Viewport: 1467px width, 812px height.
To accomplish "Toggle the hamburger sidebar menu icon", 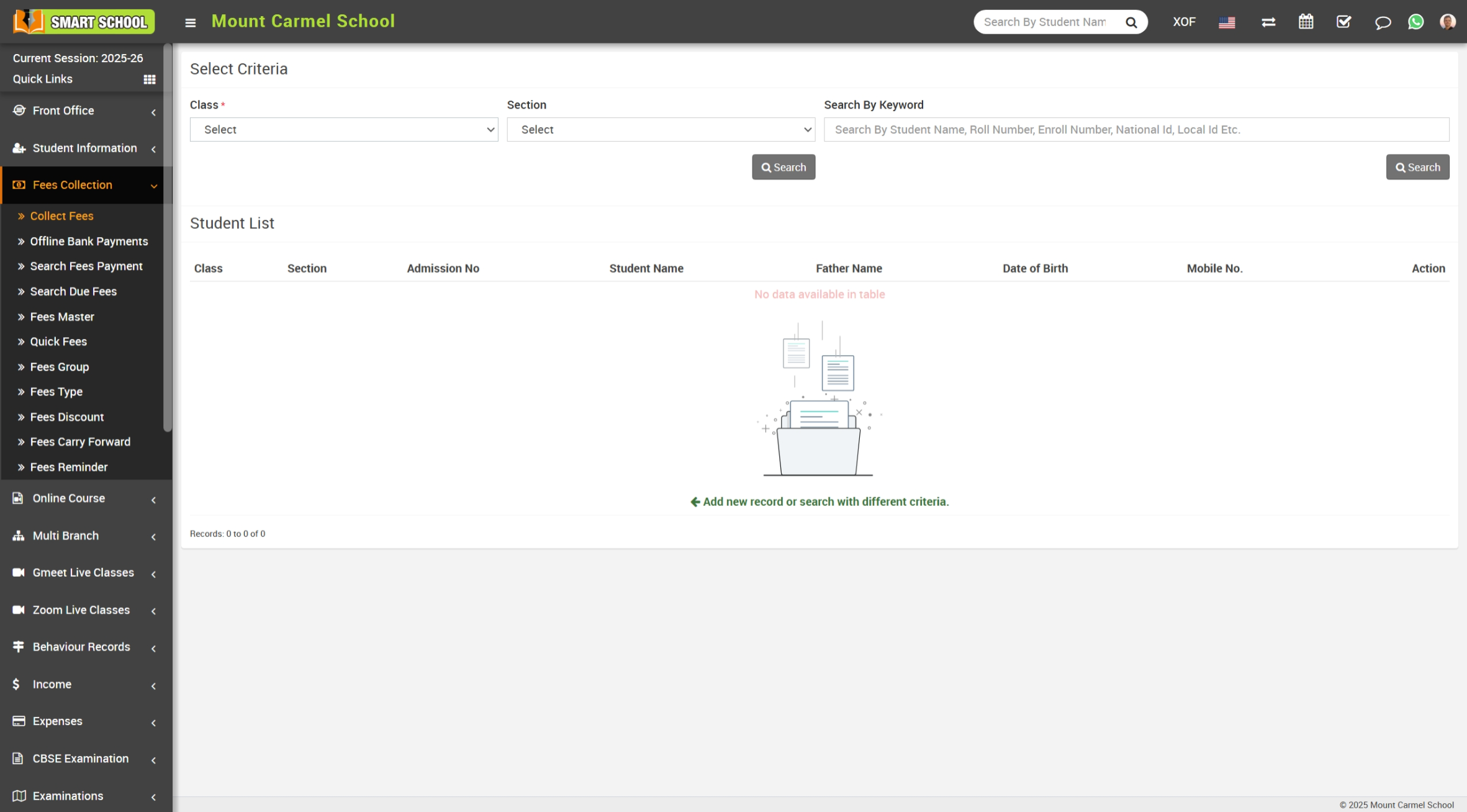I will pyautogui.click(x=191, y=22).
